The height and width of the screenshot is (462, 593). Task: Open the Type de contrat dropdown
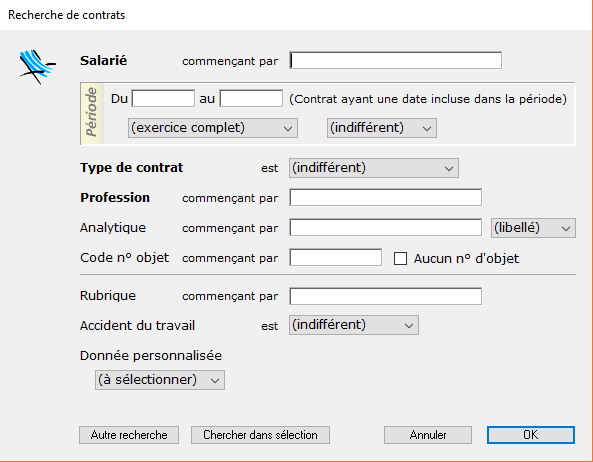374,168
